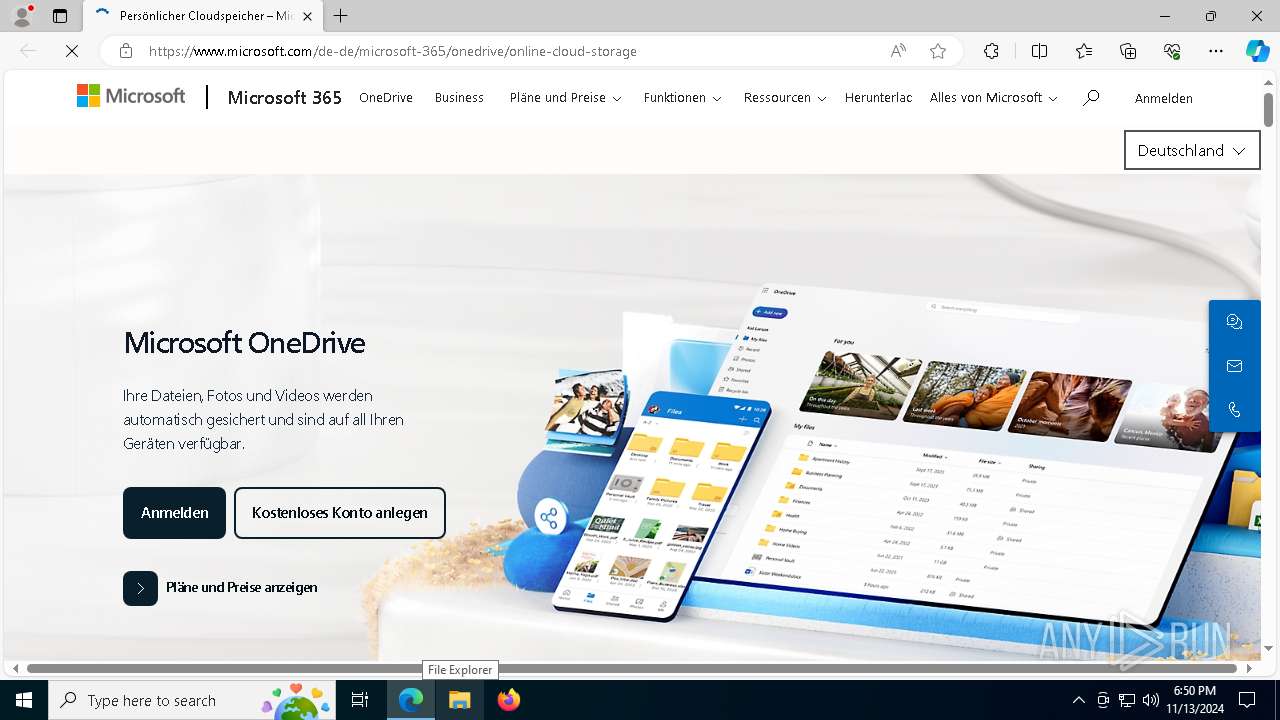Viewport: 1280px width, 720px height.
Task: Toggle Split screen view
Action: (1039, 51)
